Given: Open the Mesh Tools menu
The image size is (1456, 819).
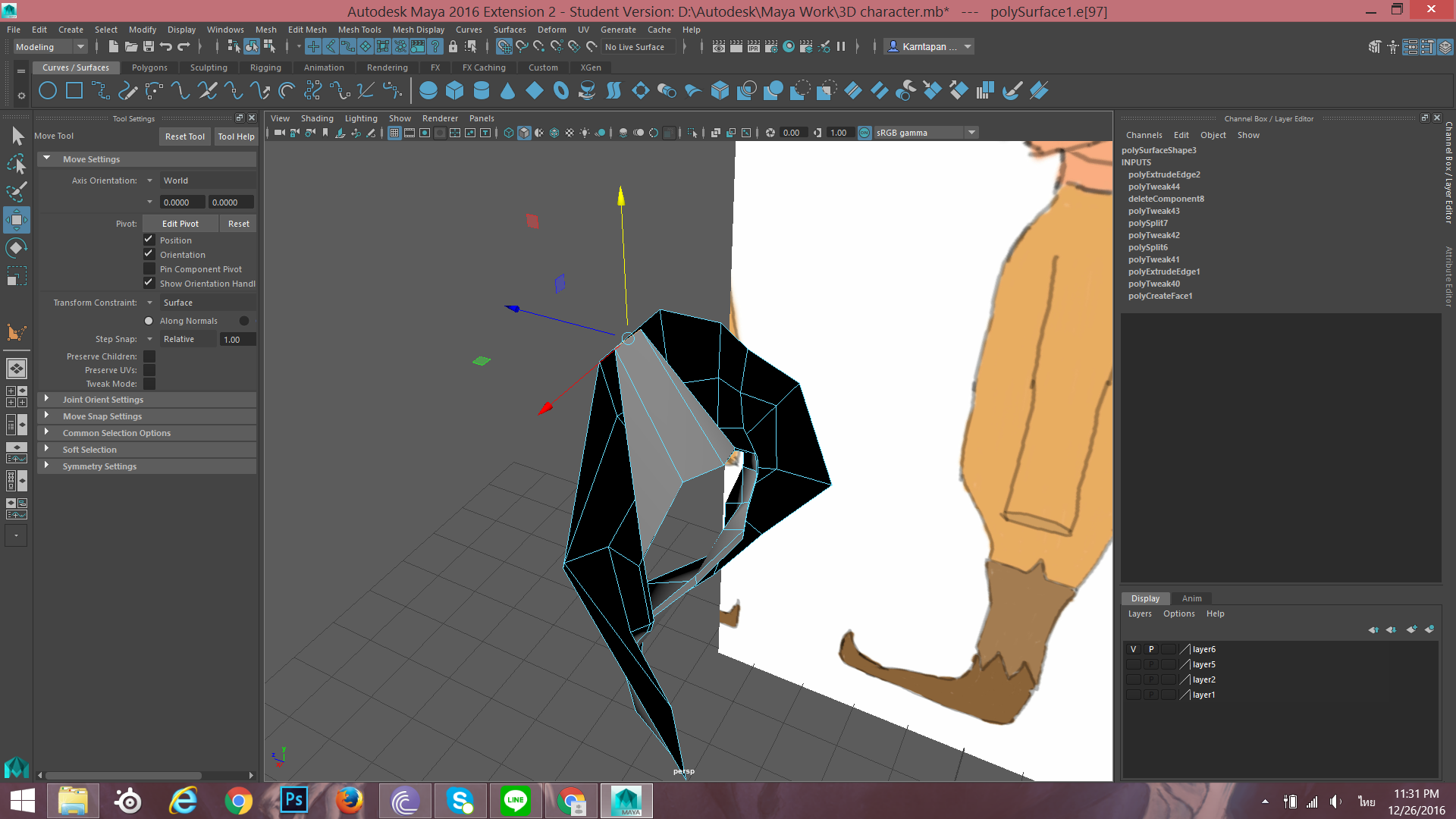Looking at the screenshot, I should (x=359, y=30).
